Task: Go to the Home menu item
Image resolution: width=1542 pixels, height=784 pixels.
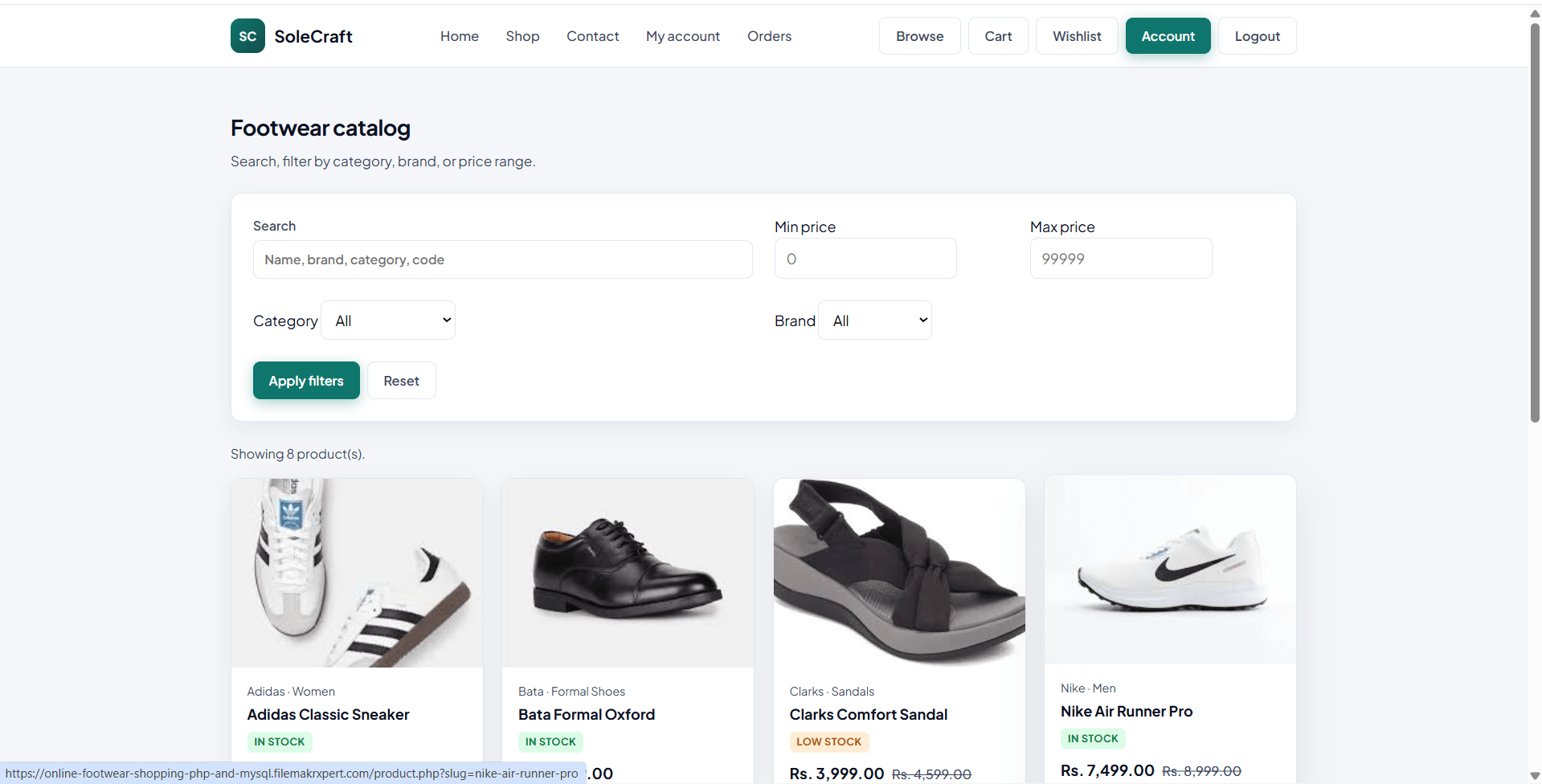Action: [x=460, y=36]
